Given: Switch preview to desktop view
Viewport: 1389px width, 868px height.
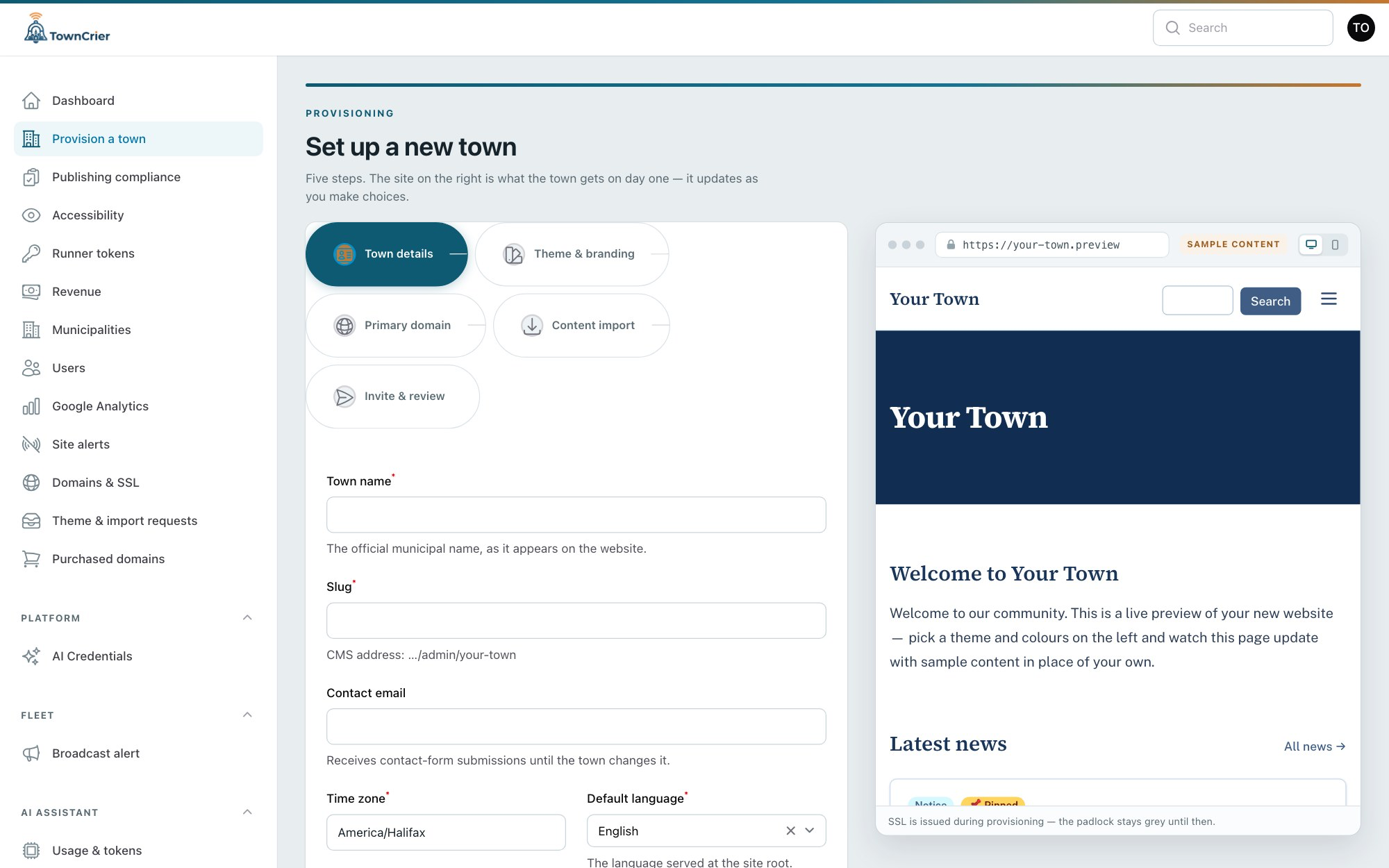Looking at the screenshot, I should (1311, 244).
